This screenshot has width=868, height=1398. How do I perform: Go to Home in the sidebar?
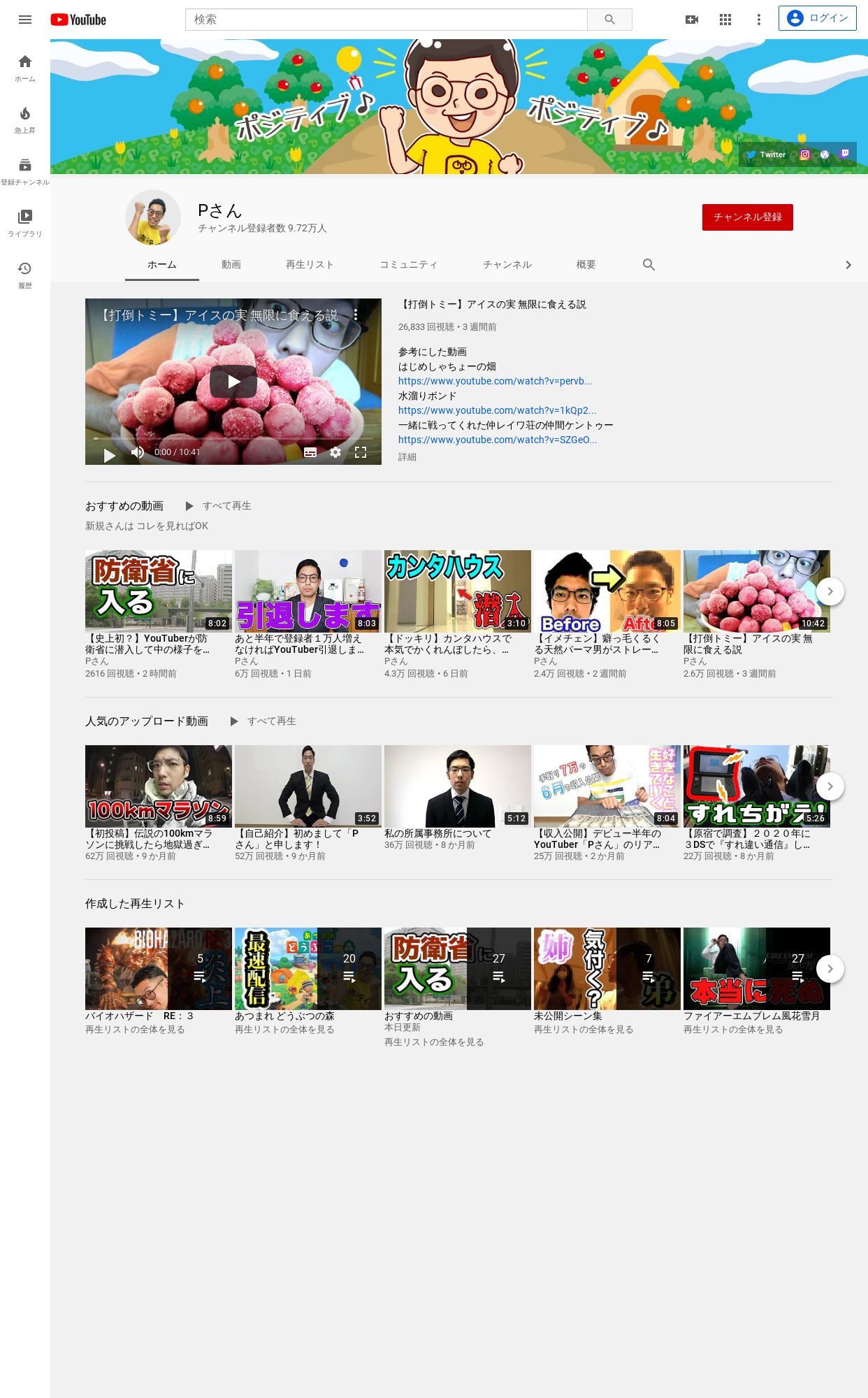[x=25, y=69]
